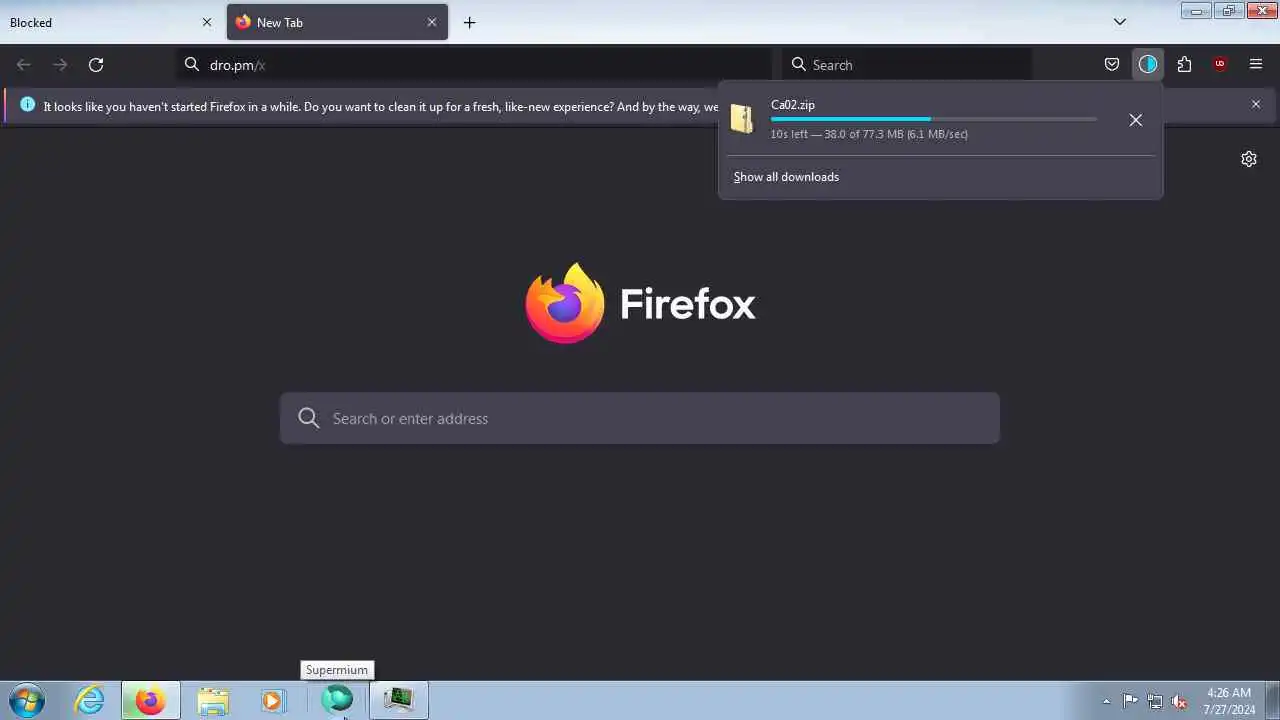
Task: Go back using the back arrow
Action: pyautogui.click(x=24, y=65)
